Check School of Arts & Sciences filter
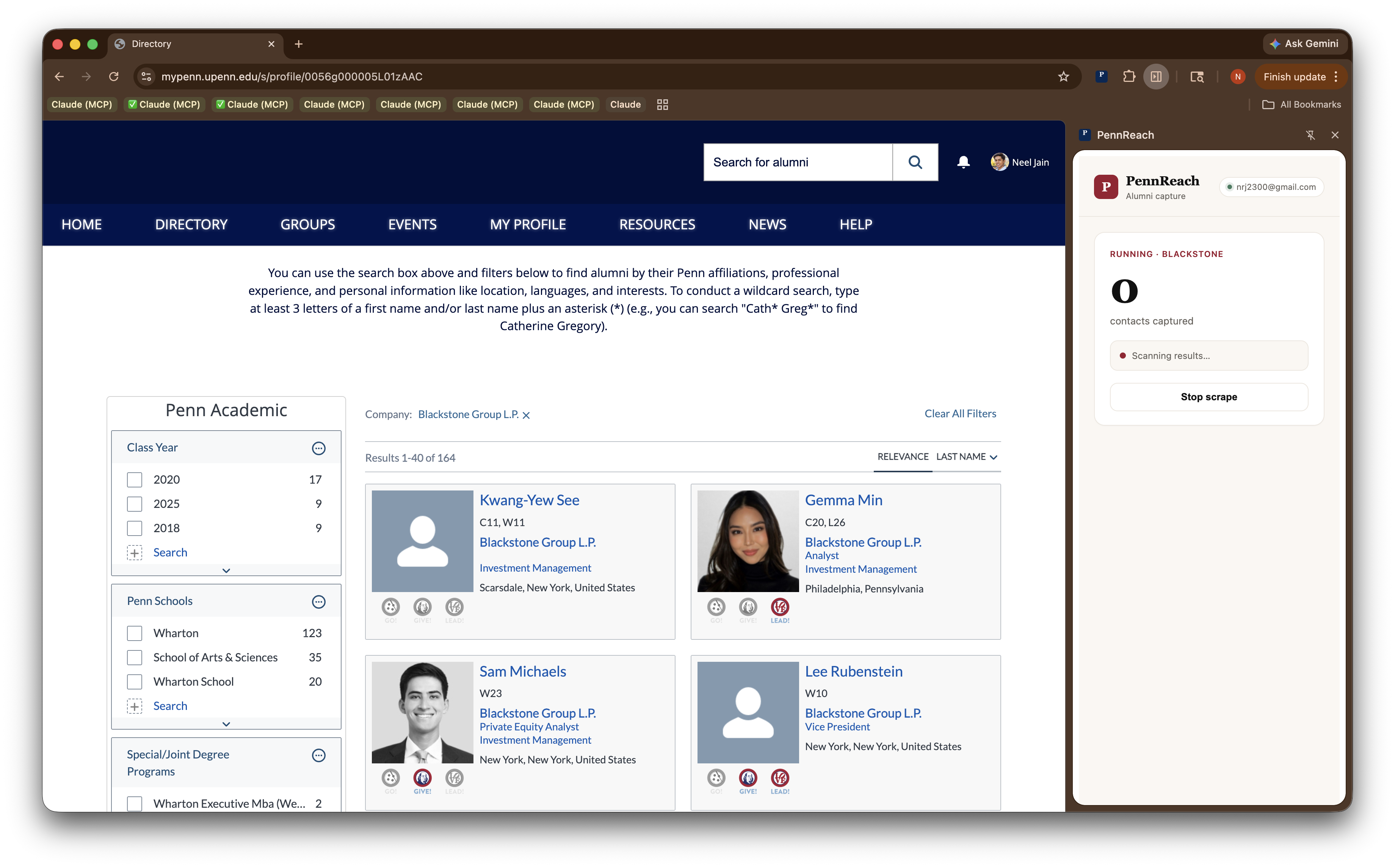Viewport: 1395px width, 868px height. [x=134, y=657]
